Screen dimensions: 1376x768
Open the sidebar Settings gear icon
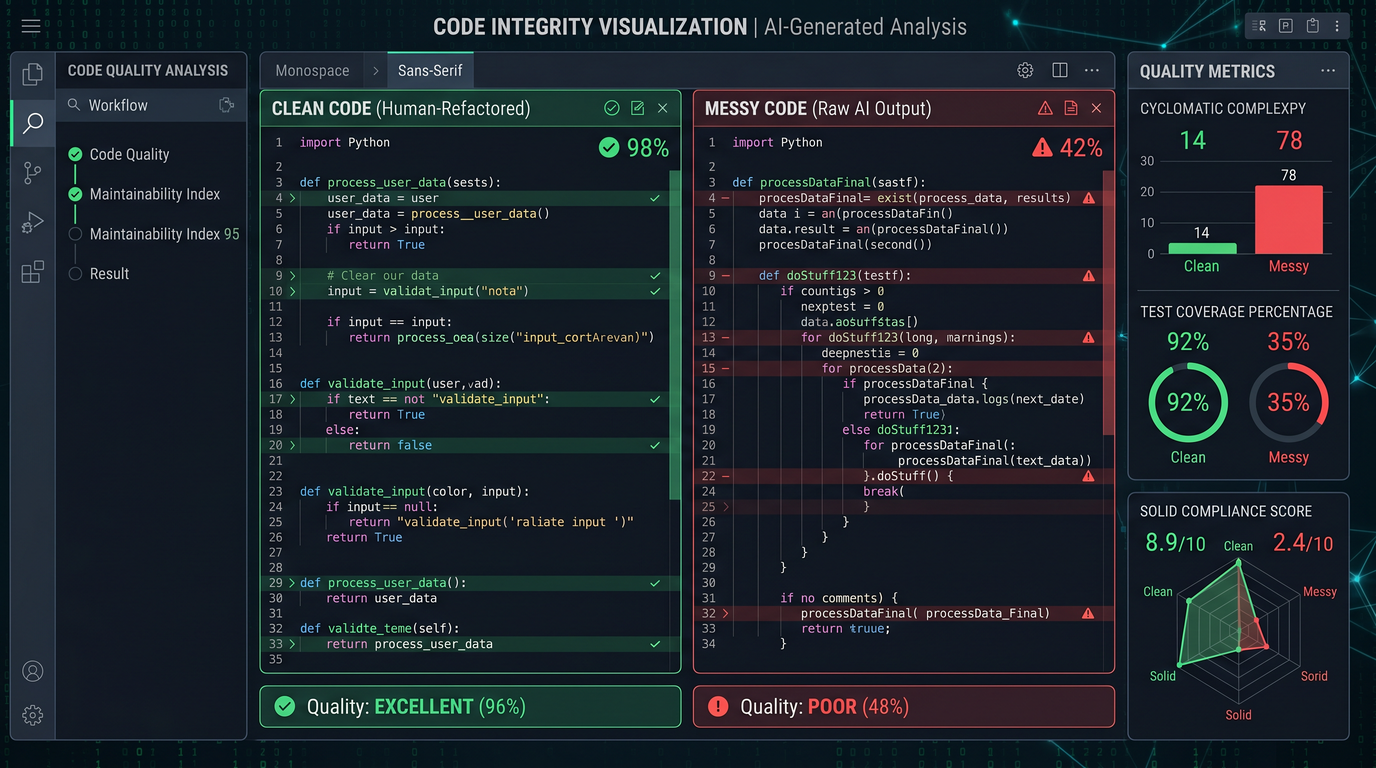[32, 715]
